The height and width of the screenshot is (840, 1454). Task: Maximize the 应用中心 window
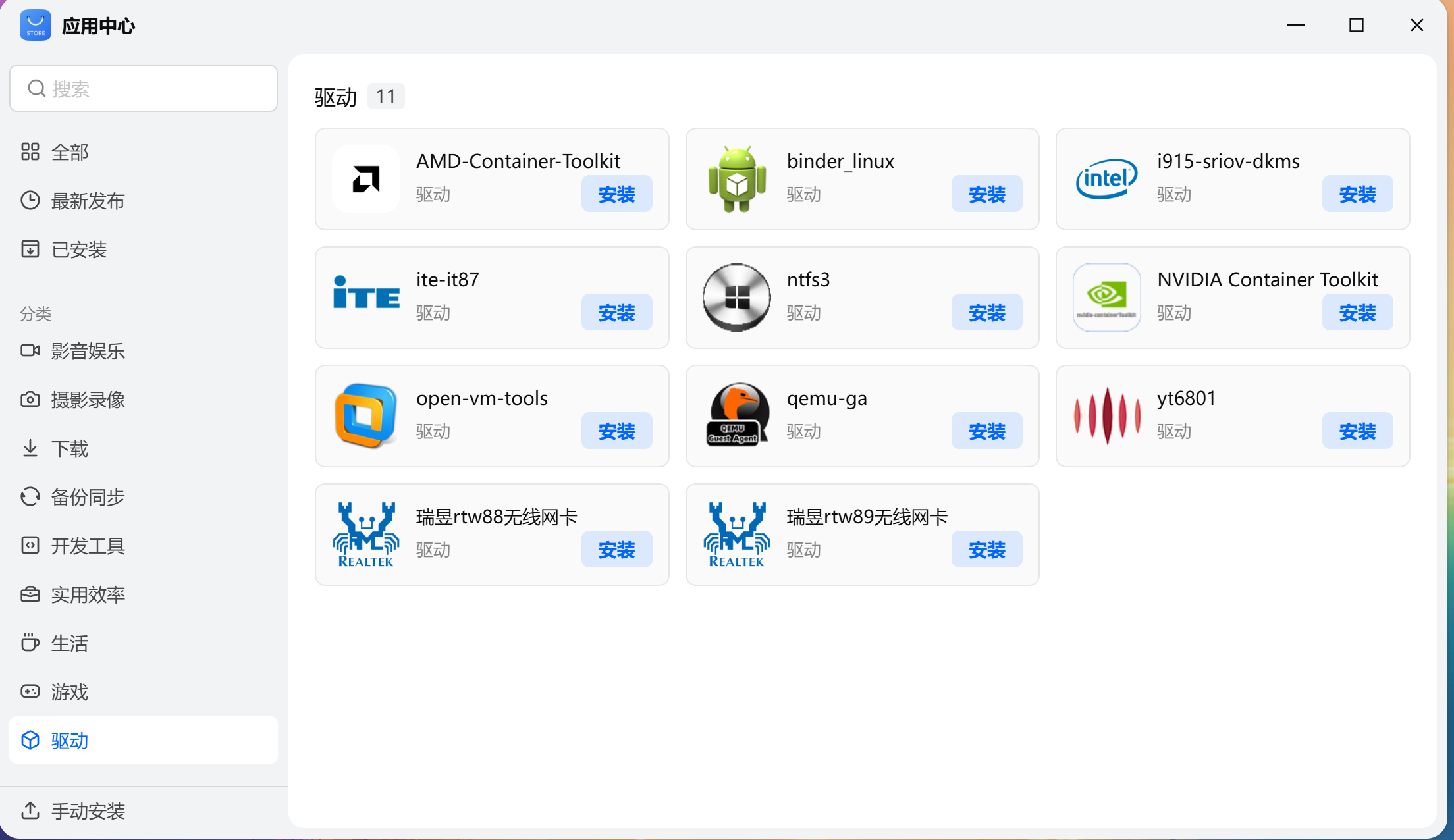[1357, 25]
